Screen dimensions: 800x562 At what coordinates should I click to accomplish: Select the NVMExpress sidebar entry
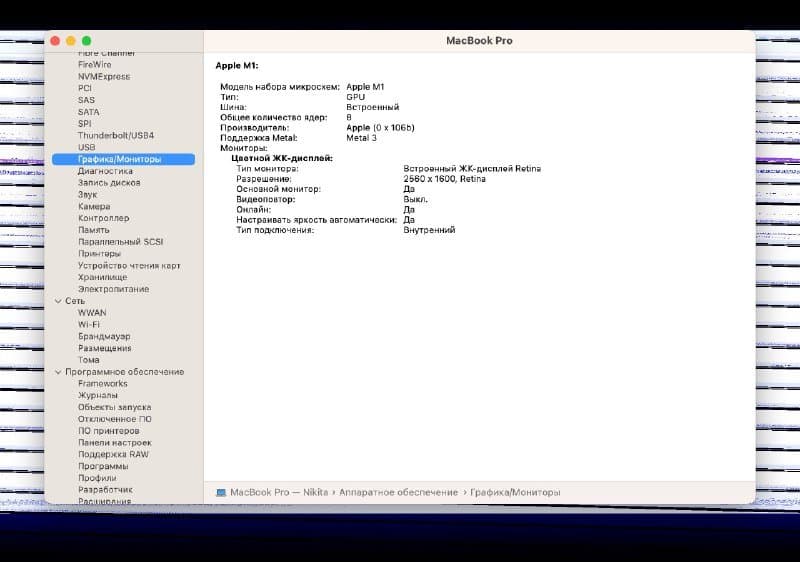(104, 76)
